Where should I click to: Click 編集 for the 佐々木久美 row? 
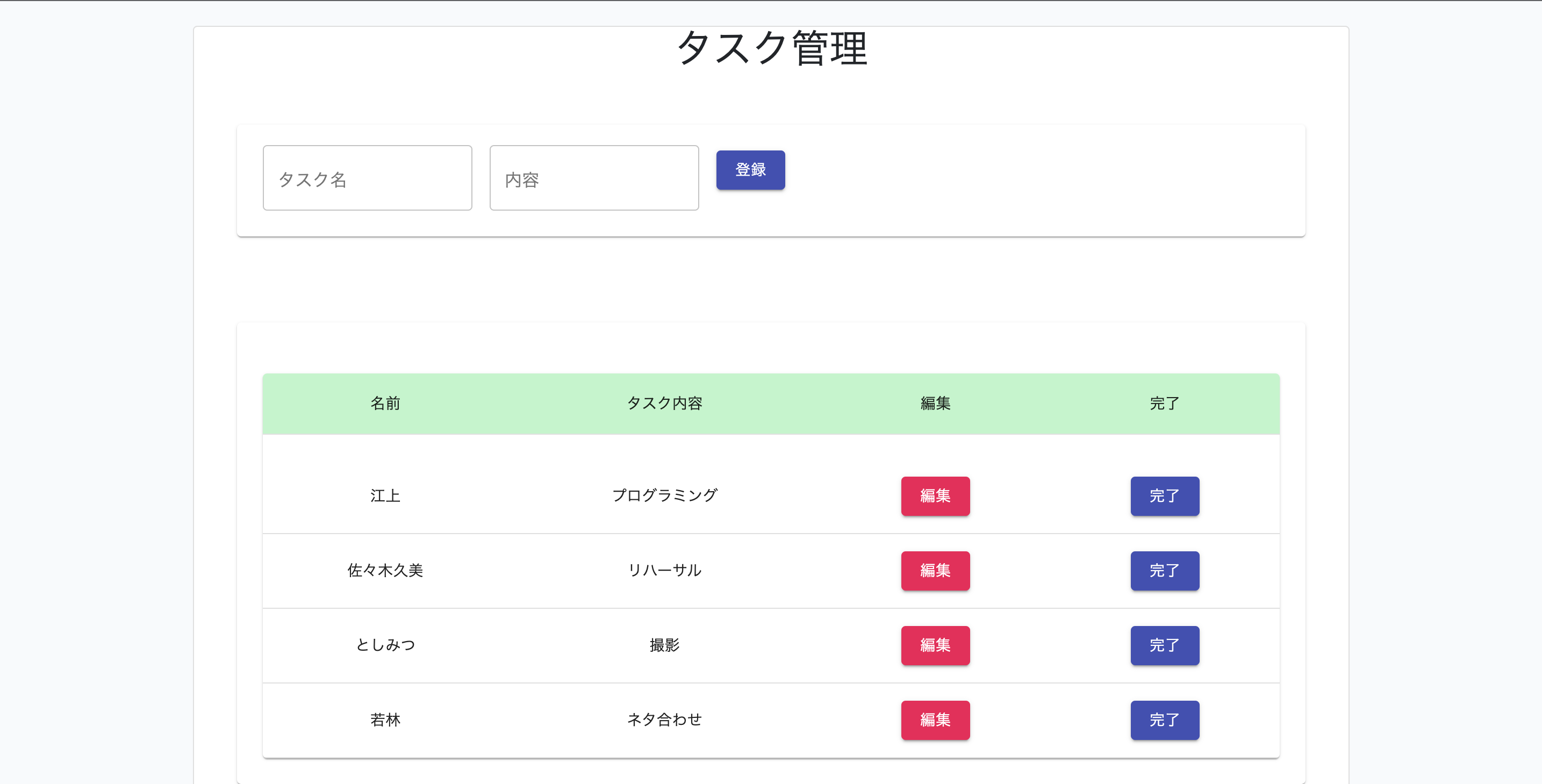click(935, 571)
